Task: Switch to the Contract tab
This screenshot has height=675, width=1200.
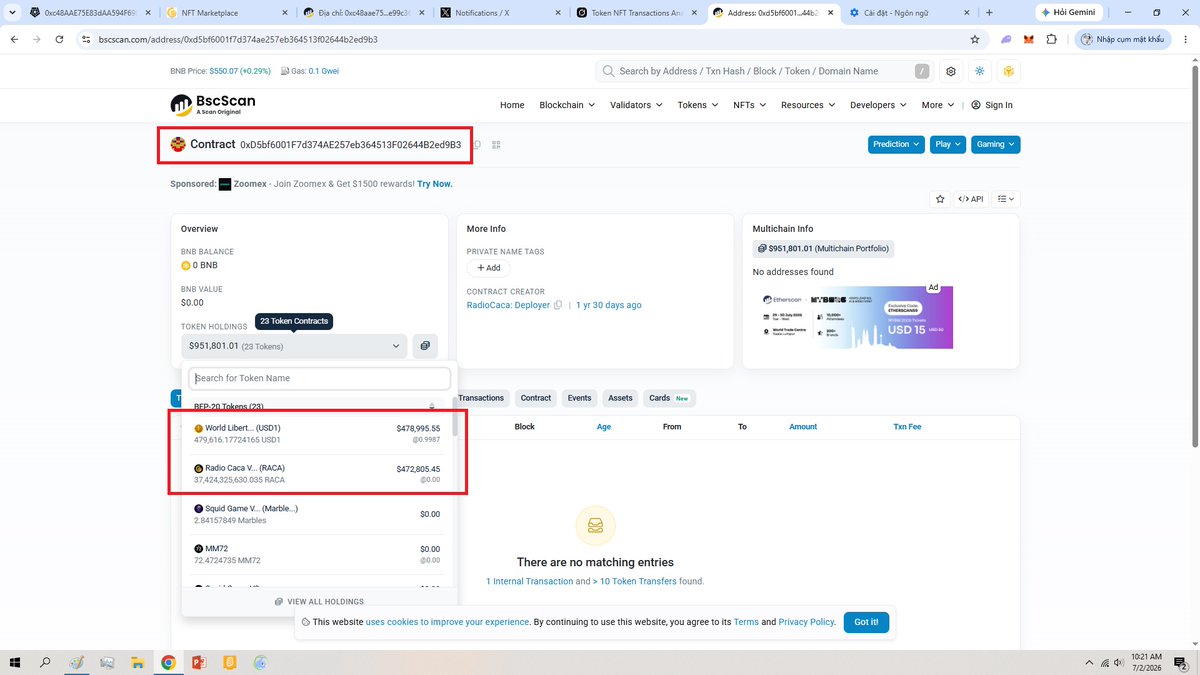Action: click(x=535, y=398)
